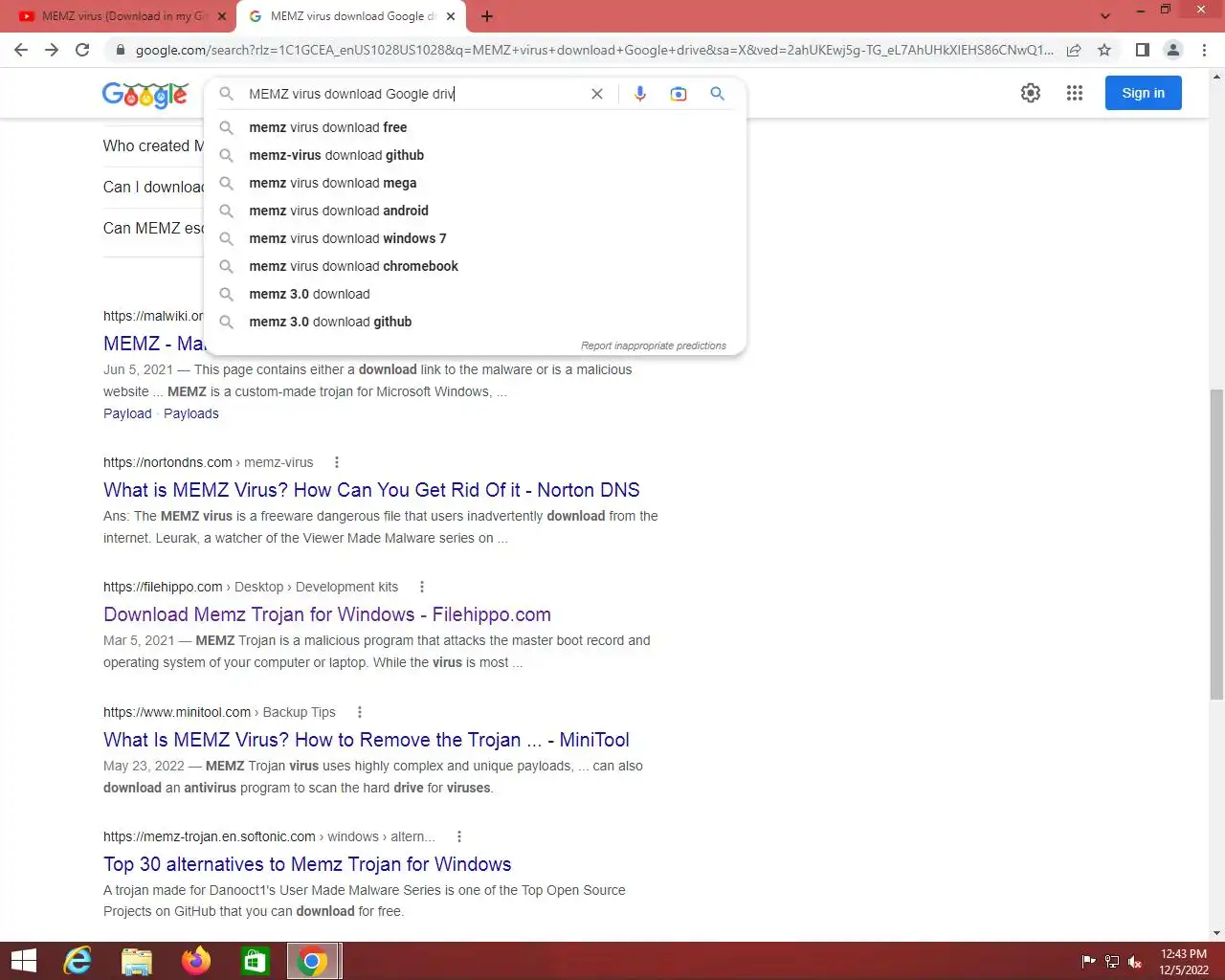Search by image with Google Lens
This screenshot has width=1225, height=980.
pyautogui.click(x=679, y=94)
